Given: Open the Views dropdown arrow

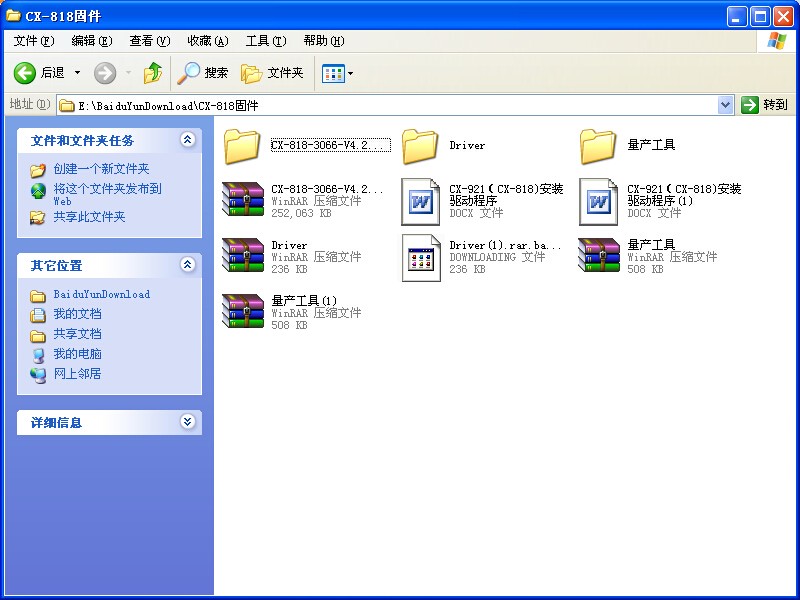Looking at the screenshot, I should pos(351,73).
